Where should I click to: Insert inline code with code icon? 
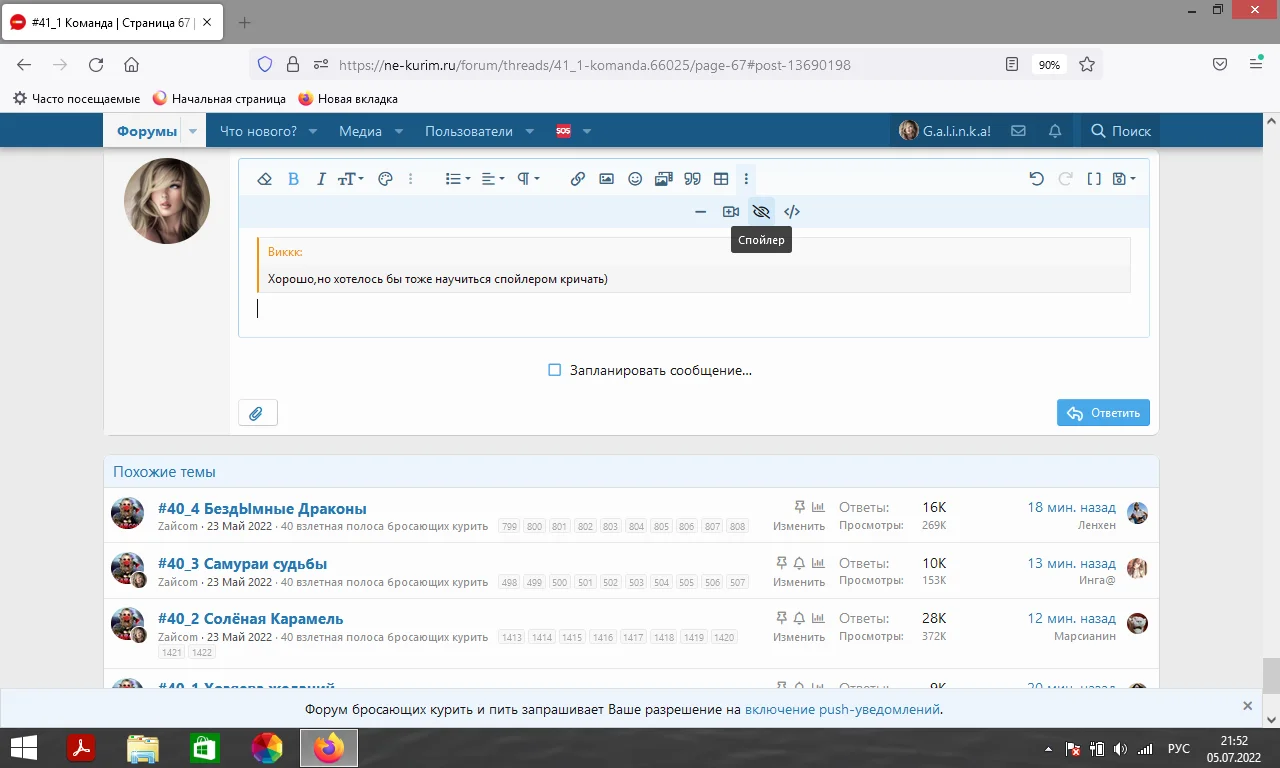click(792, 212)
